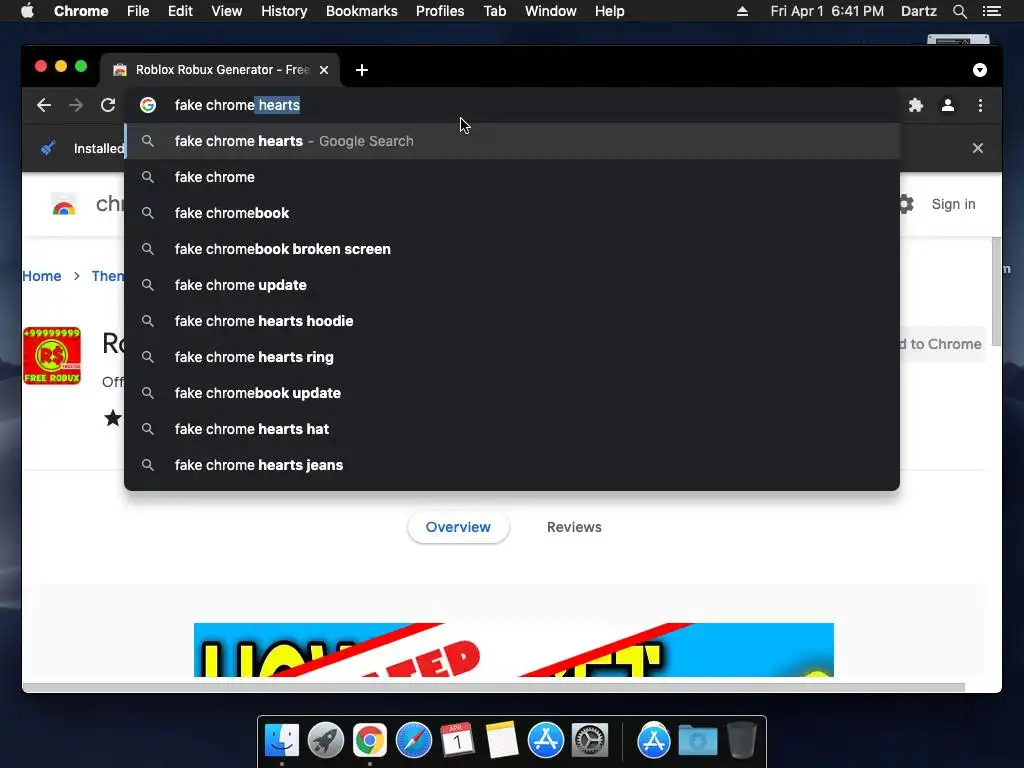
Task: Open the Tab menu
Action: point(494,11)
